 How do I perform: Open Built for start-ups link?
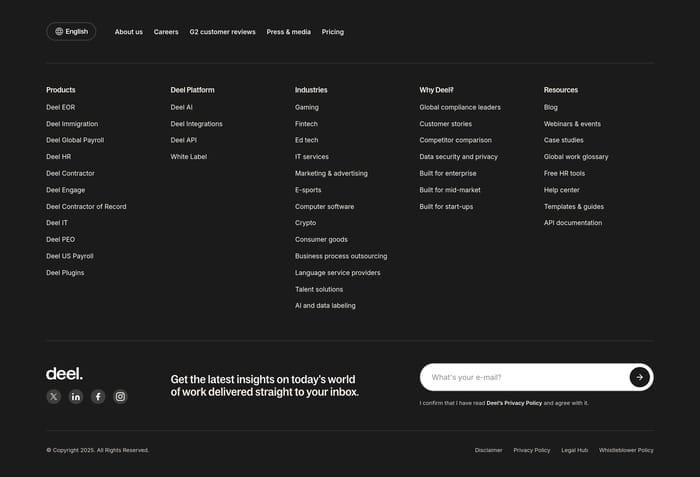pyautogui.click(x=446, y=206)
